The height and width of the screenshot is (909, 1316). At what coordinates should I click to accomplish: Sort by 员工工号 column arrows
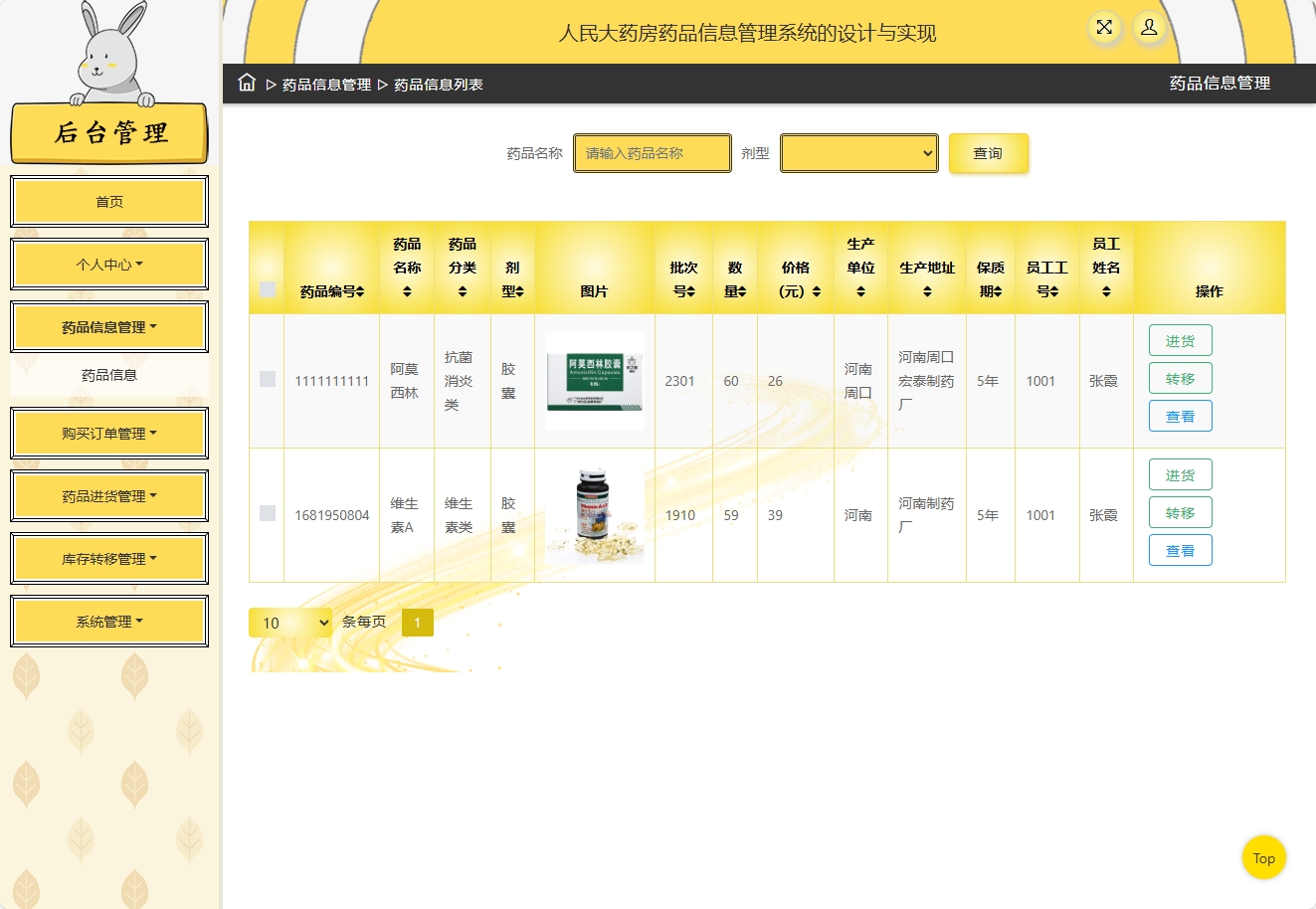(1053, 291)
